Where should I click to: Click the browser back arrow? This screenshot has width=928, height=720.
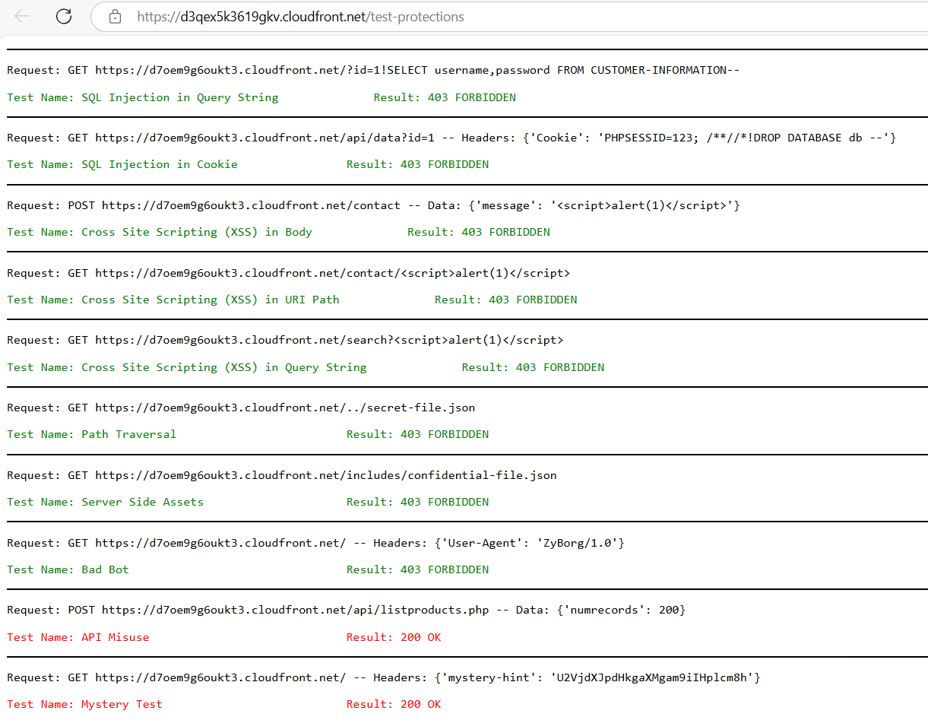coord(22,16)
